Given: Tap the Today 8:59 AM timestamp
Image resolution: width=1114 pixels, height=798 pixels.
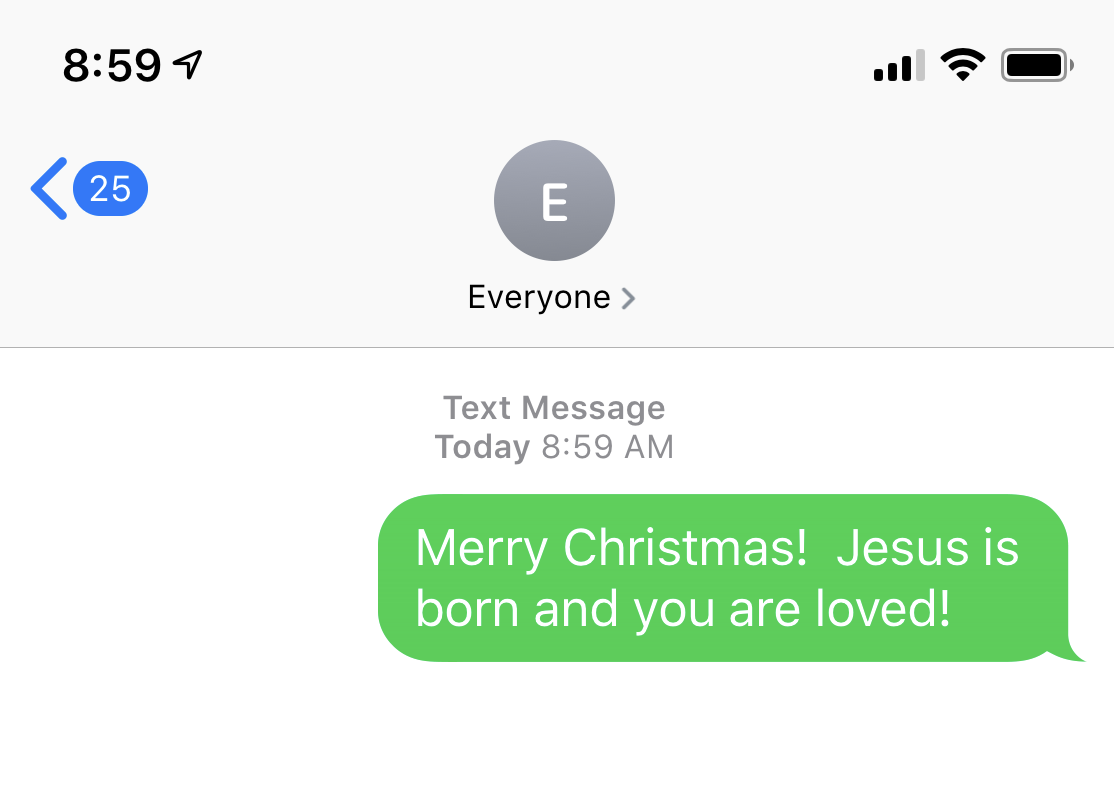Looking at the screenshot, I should (554, 446).
